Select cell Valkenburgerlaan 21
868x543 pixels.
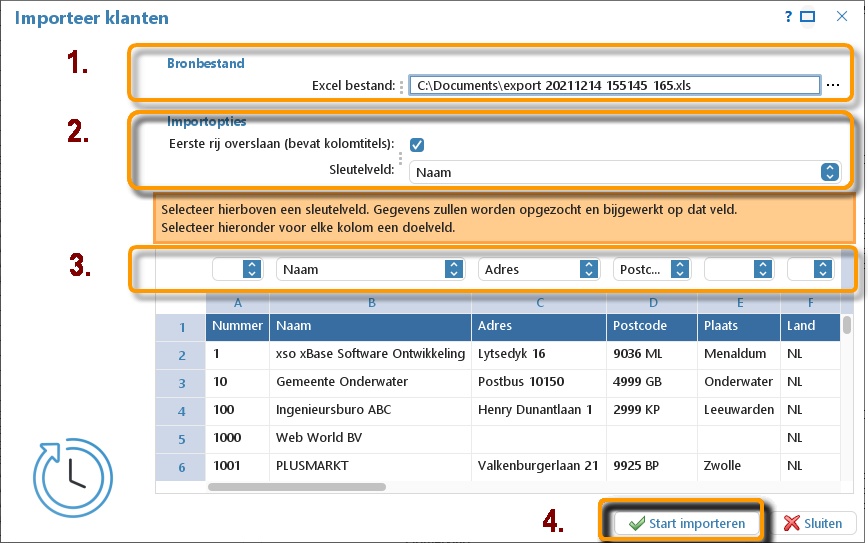tap(539, 466)
